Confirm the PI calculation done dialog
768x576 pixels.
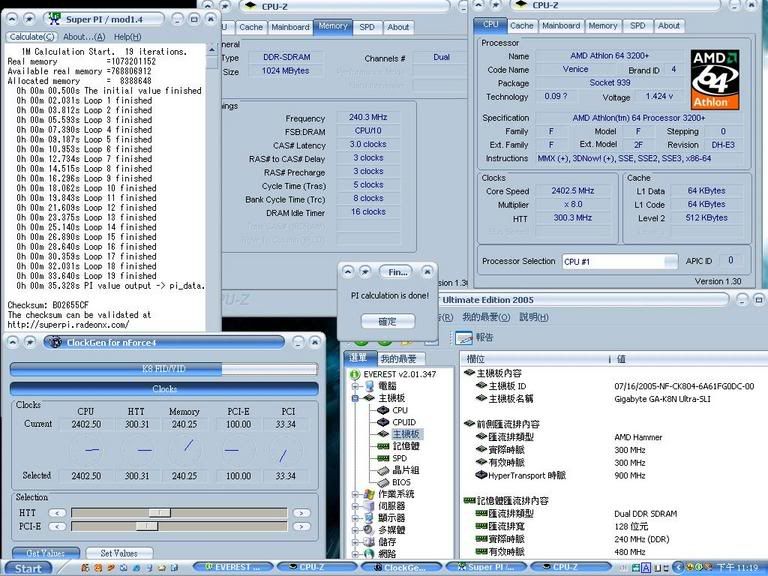point(386,321)
